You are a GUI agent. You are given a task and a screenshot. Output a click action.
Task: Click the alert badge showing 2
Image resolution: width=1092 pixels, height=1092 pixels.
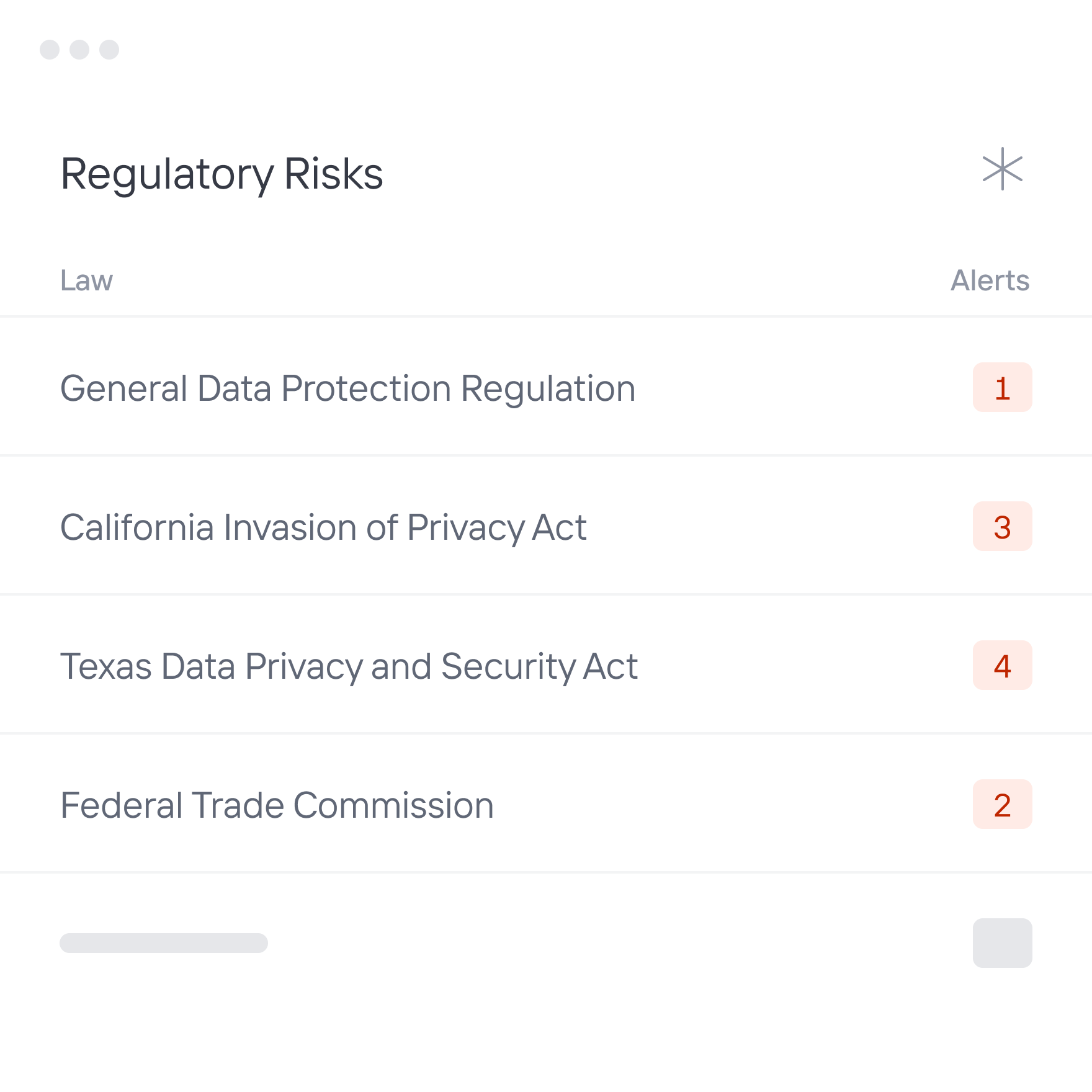1002,804
